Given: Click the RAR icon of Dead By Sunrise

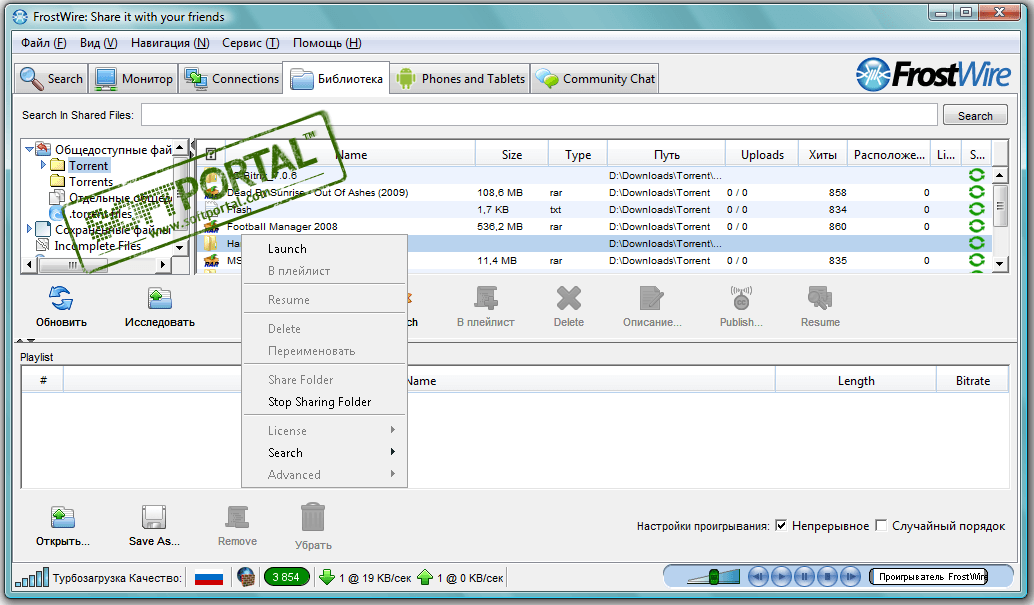Looking at the screenshot, I should [x=212, y=193].
